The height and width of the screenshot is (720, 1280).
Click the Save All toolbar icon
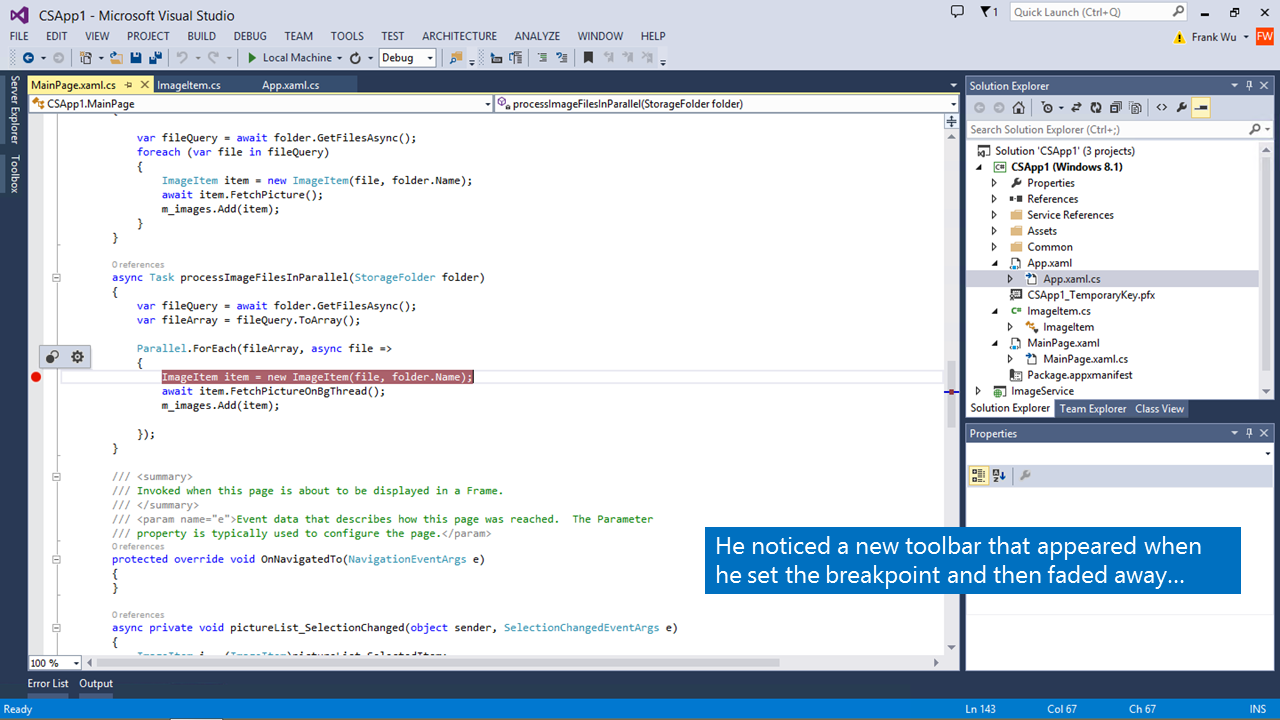tap(155, 58)
